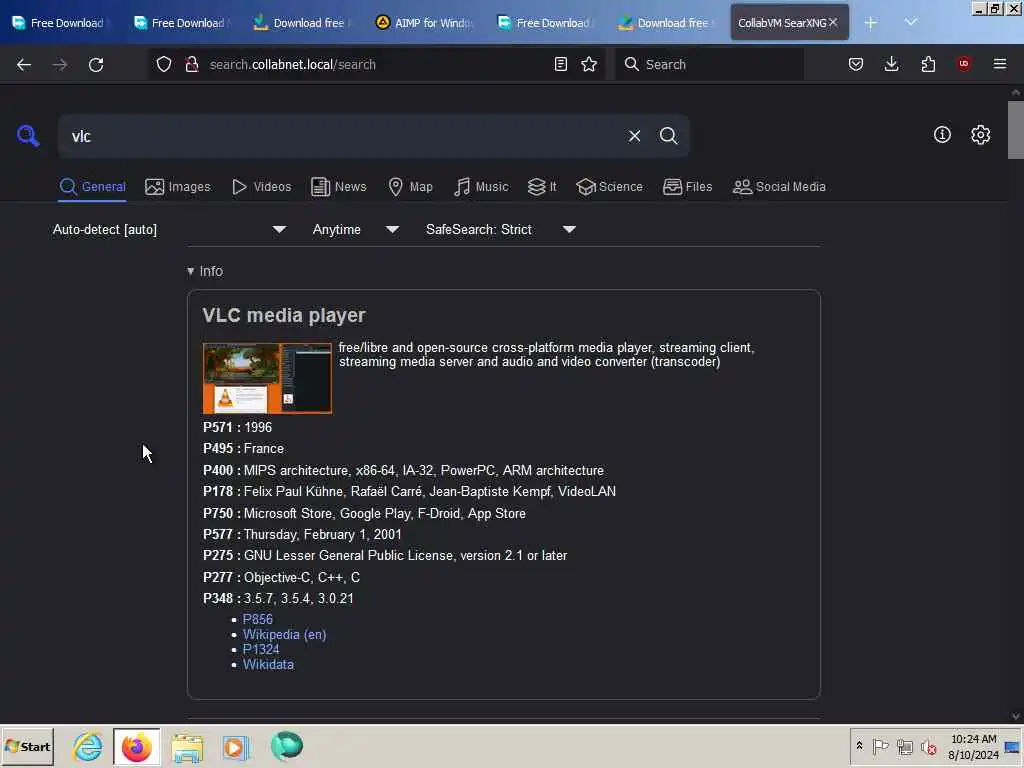This screenshot has height=768, width=1024.
Task: Click the muted volume tray icon
Action: pyautogui.click(x=928, y=746)
